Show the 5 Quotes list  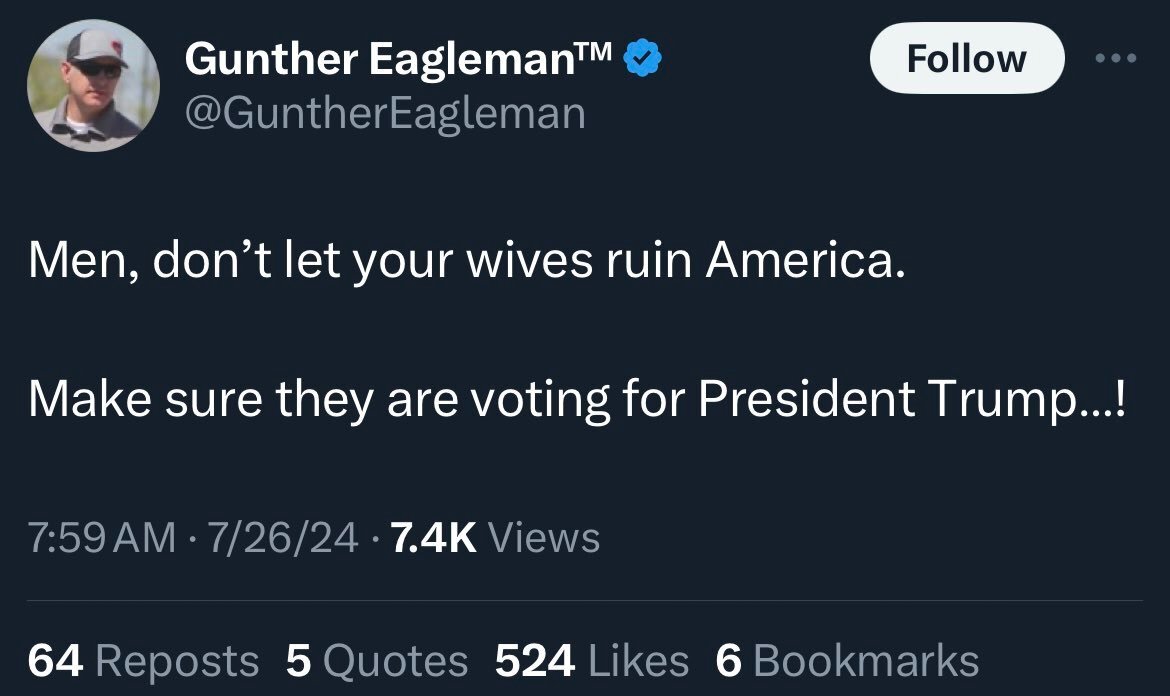pyautogui.click(x=376, y=660)
